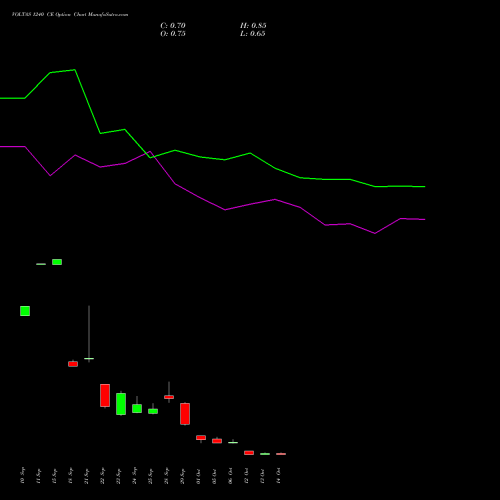Viewport: 500px width, 500px height.
Task: Click the red candle above 01 Oct
Action: tap(201, 438)
